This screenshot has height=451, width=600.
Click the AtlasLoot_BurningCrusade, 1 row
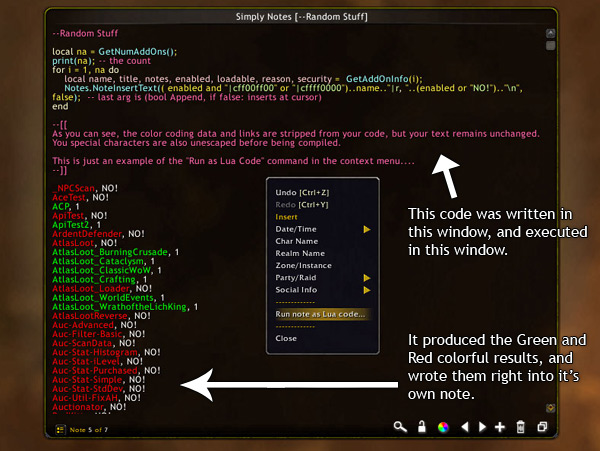[x=116, y=252]
